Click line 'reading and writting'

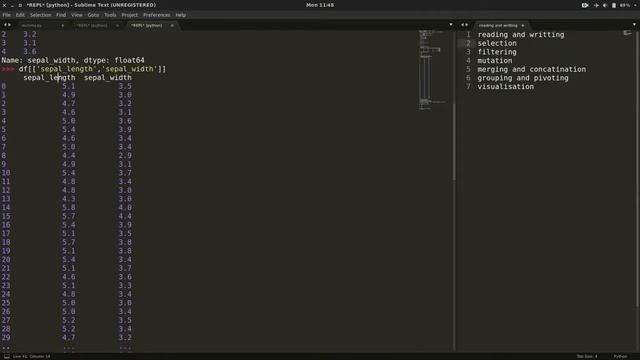coord(521,35)
